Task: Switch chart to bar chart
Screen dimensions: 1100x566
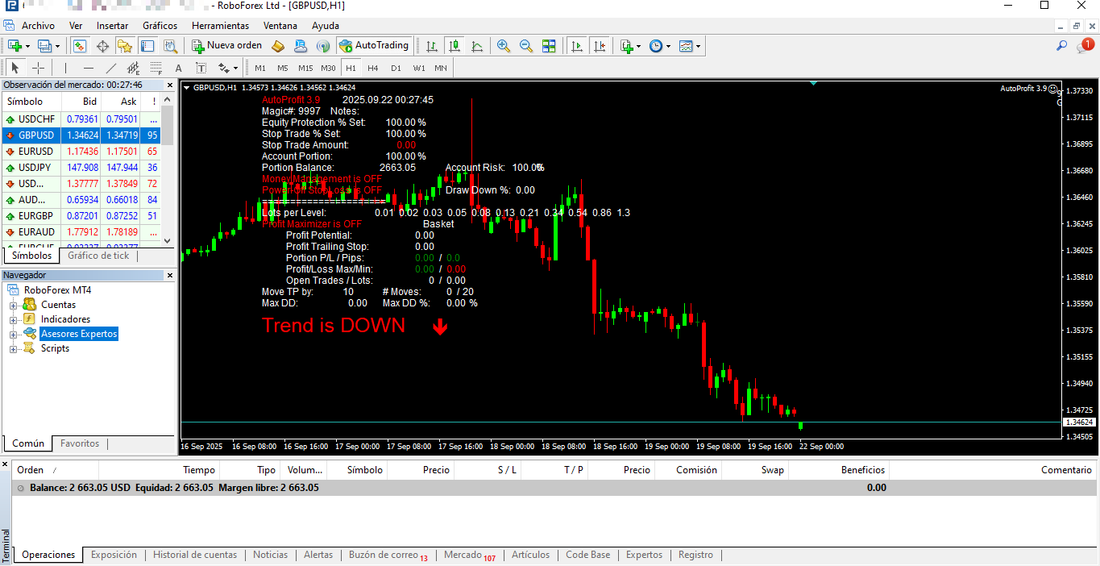Action: click(x=432, y=46)
